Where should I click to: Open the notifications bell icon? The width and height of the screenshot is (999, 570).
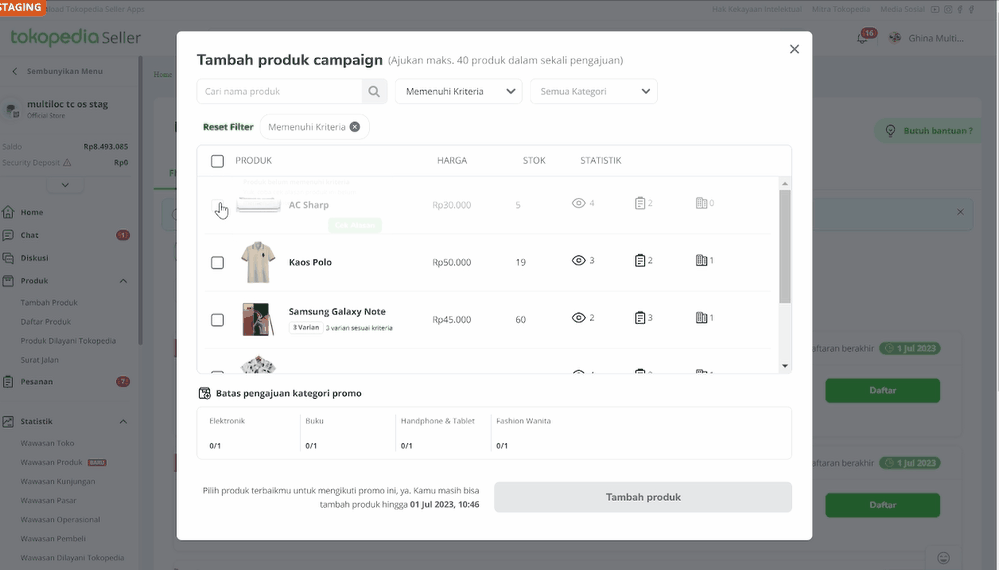862,38
